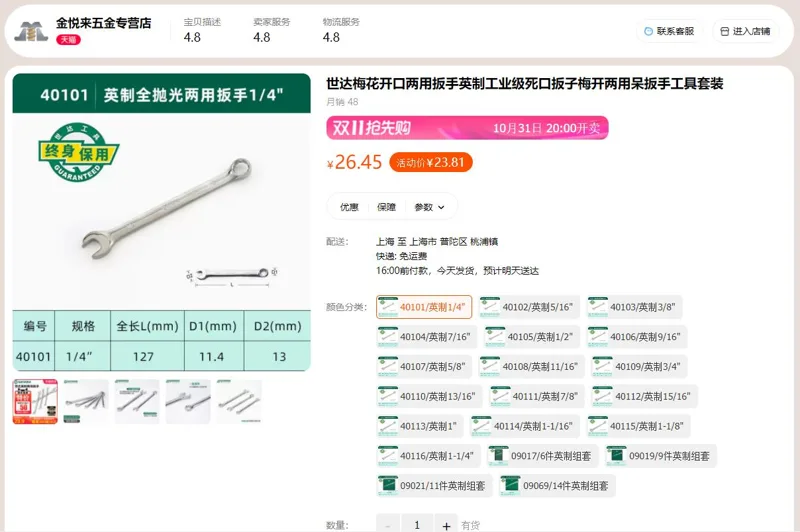
Task: Click delivery address 上海 至 上海市 普陀区 桃浦镇
Action: coord(437,241)
